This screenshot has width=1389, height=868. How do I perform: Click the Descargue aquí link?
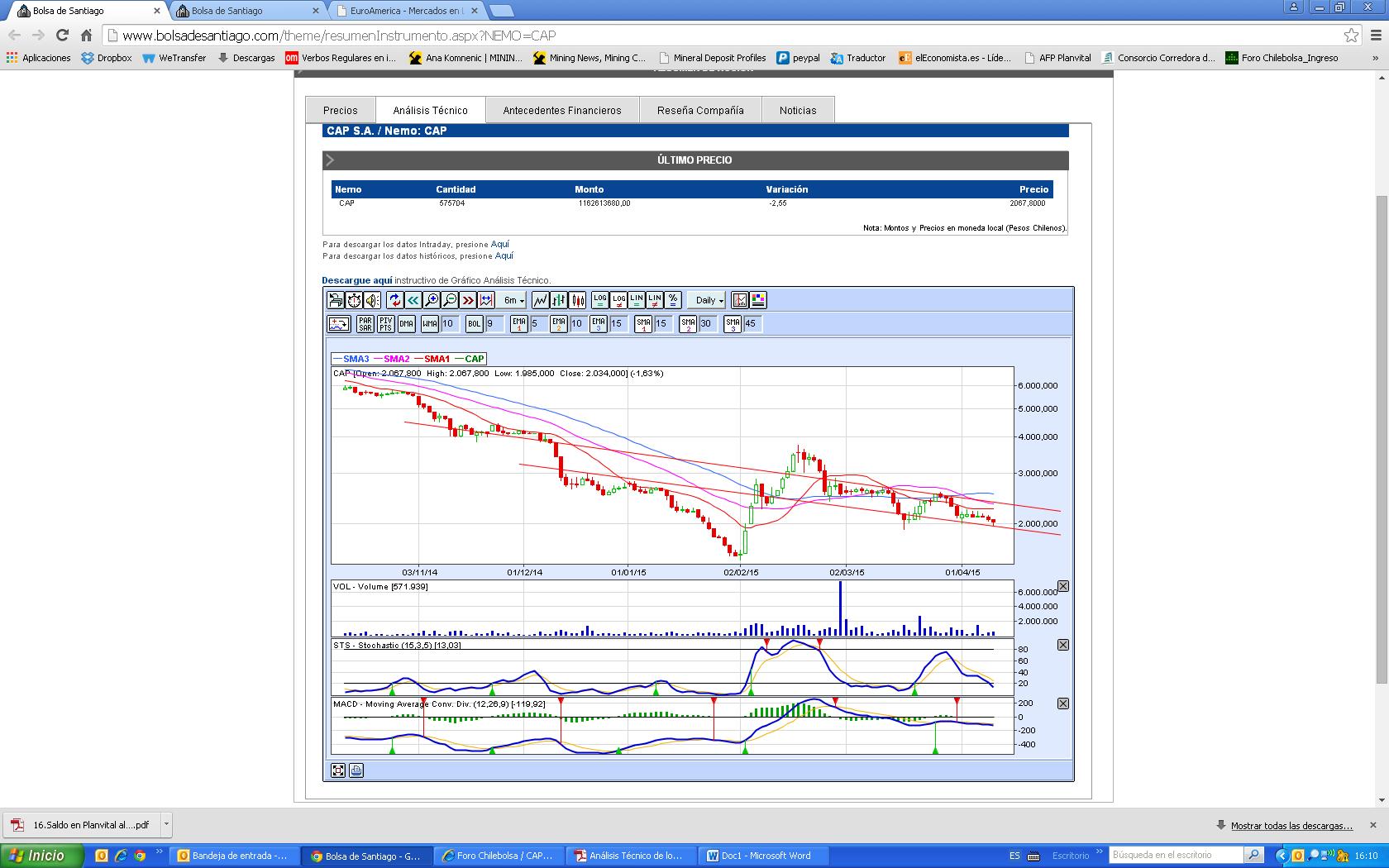click(357, 280)
